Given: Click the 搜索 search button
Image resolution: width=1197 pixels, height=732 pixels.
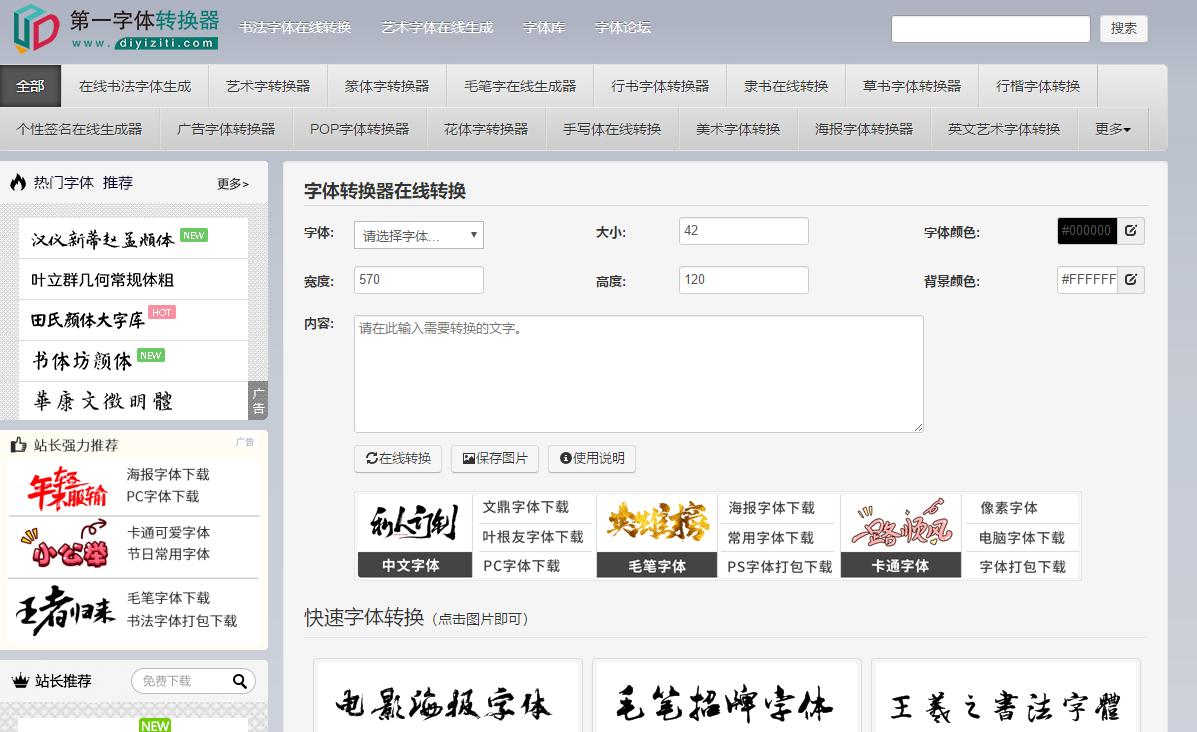Looking at the screenshot, I should pyautogui.click(x=1123, y=28).
